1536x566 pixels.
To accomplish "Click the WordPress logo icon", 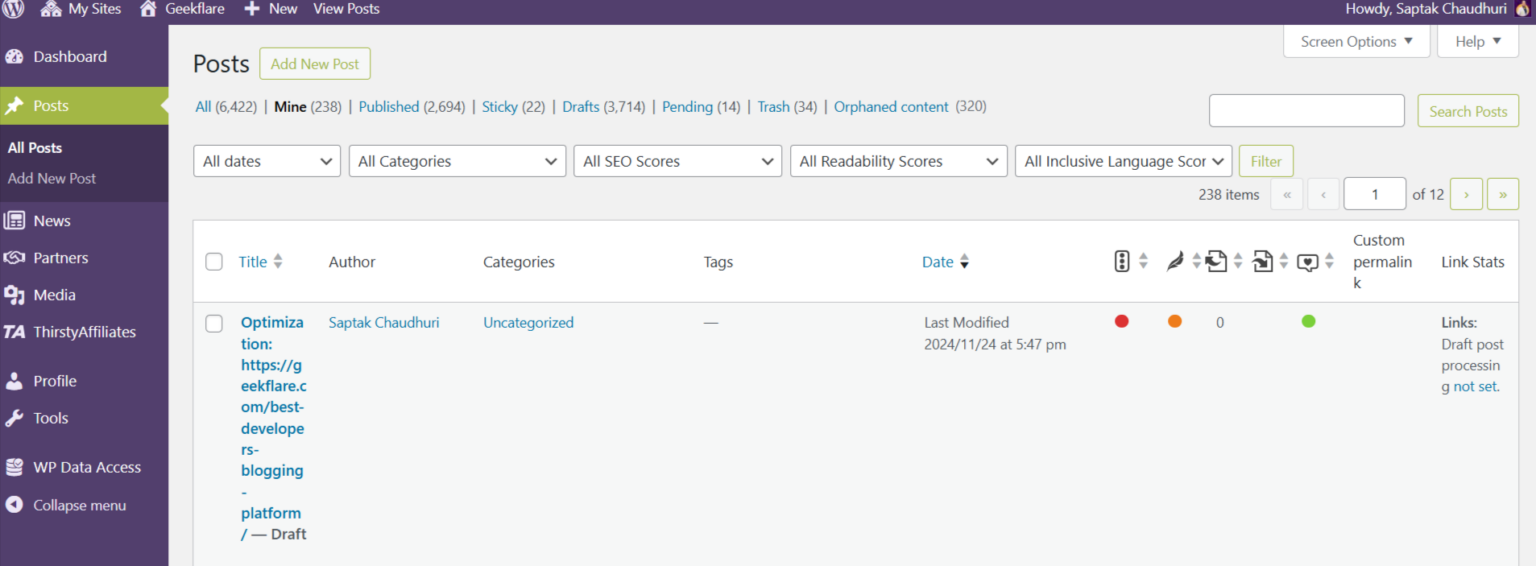I will 13,9.
